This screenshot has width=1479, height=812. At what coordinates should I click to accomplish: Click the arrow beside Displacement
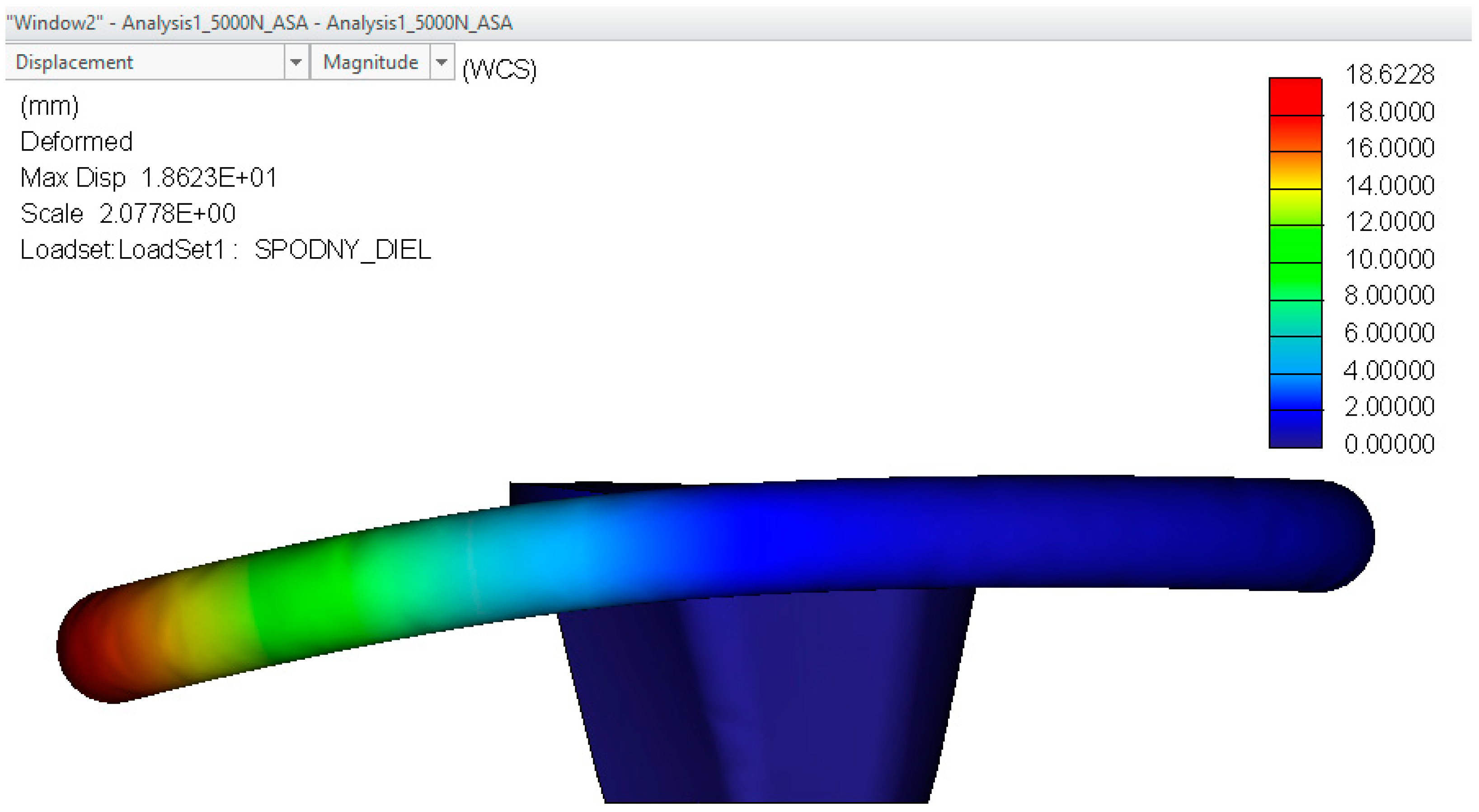296,62
